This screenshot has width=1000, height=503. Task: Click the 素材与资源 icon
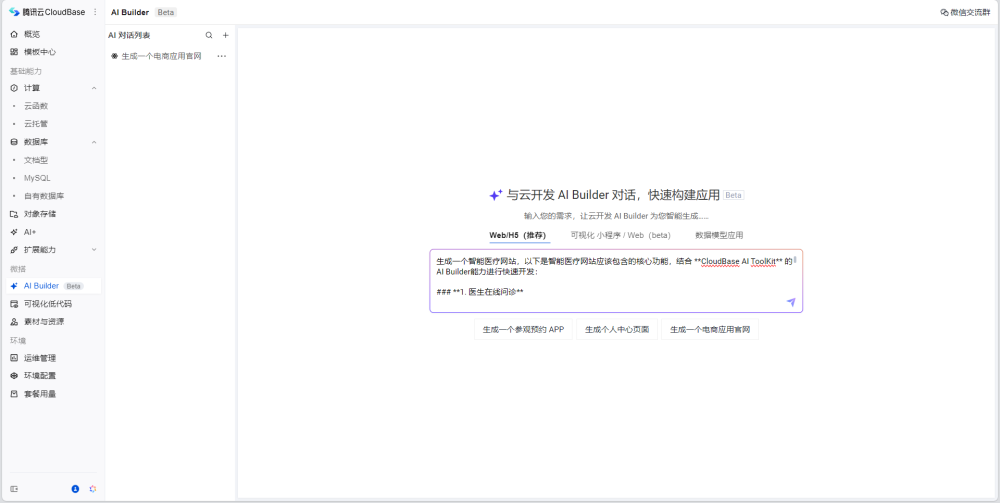[x=14, y=322]
